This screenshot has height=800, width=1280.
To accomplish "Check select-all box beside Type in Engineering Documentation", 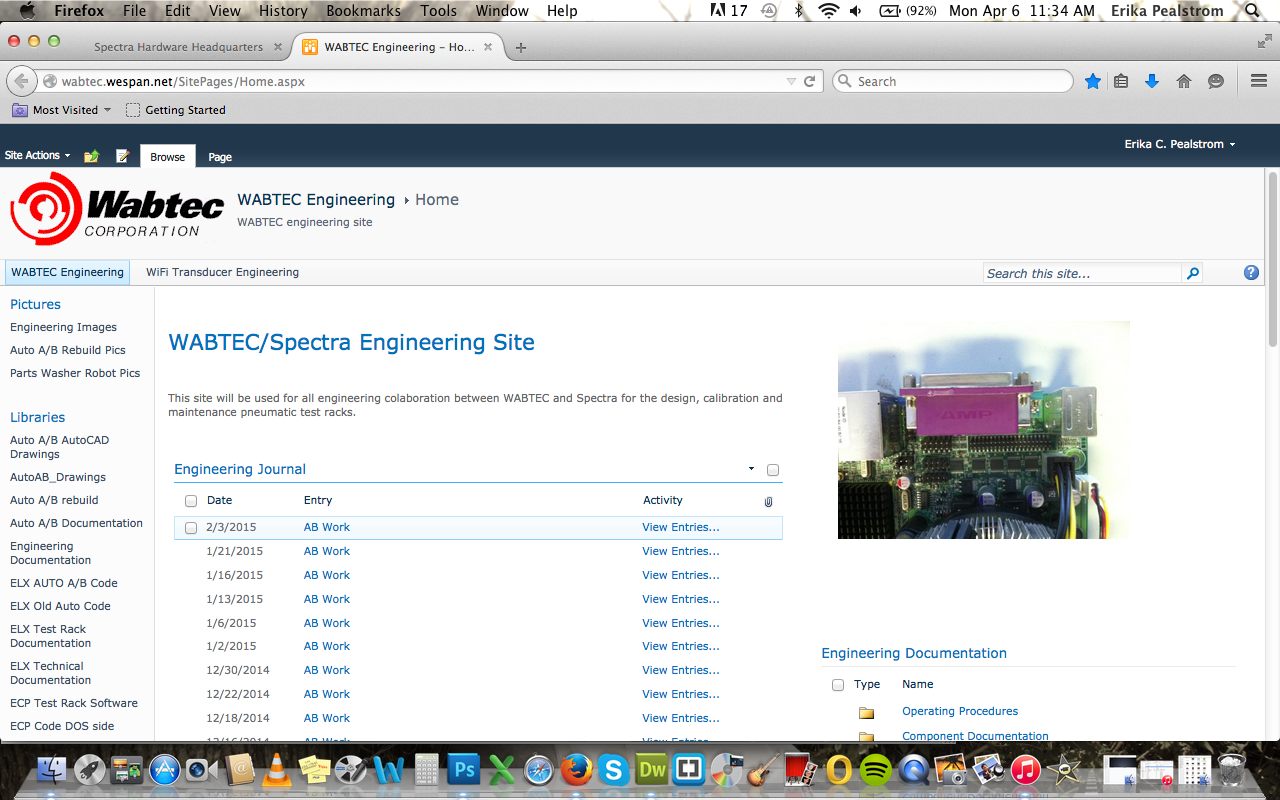I will tap(838, 685).
